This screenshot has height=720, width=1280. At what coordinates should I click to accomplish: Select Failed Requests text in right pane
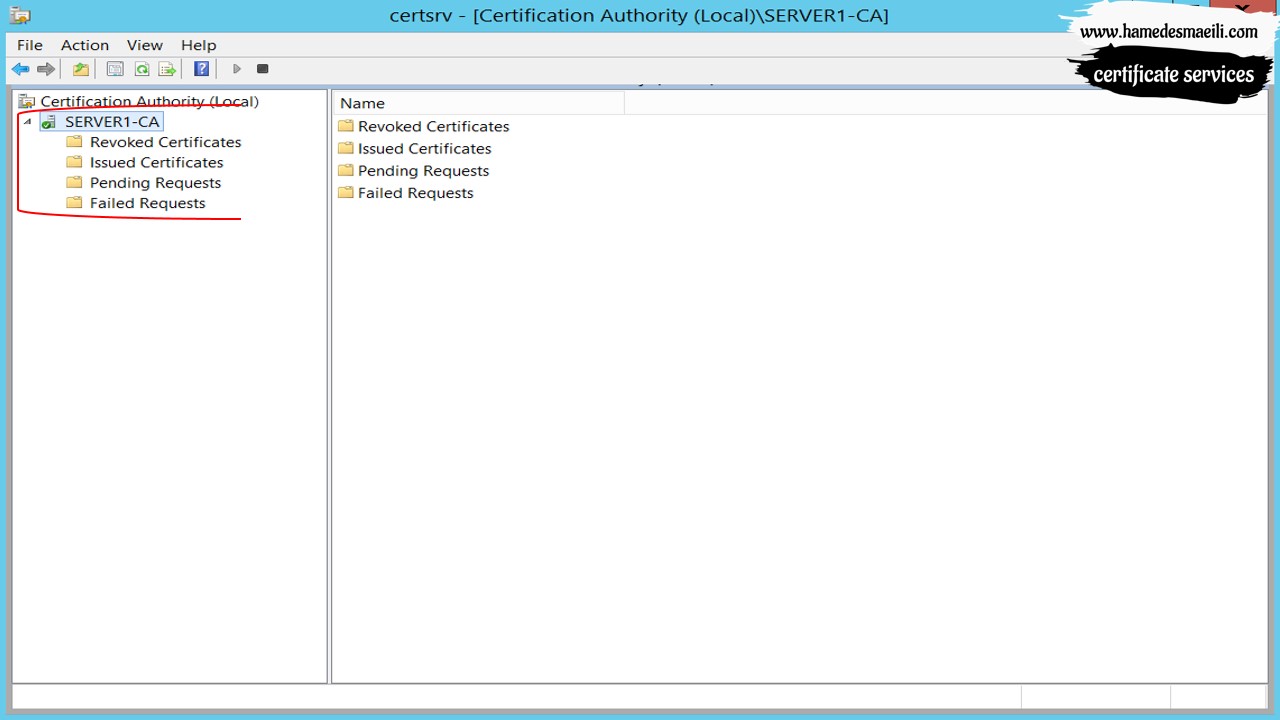point(415,192)
